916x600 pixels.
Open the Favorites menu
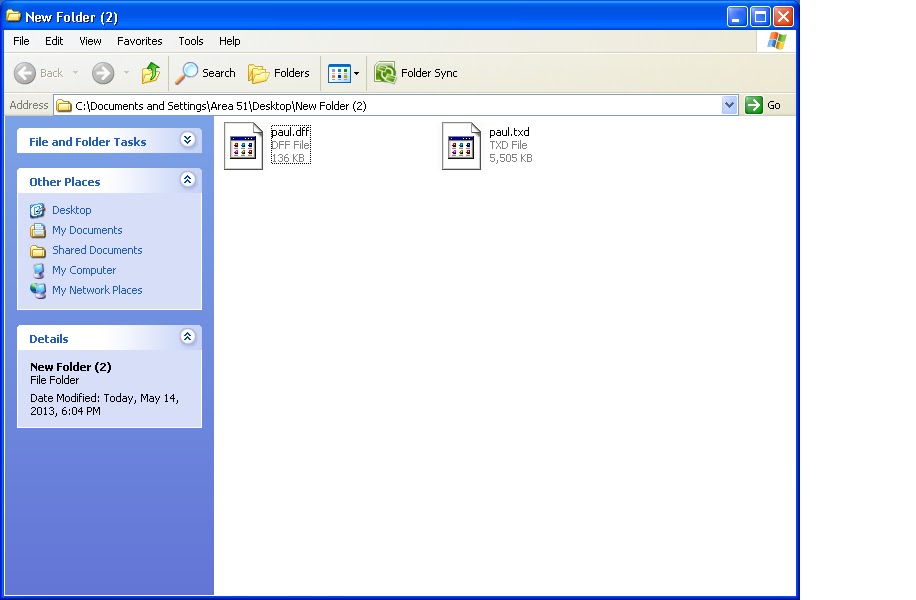pos(140,41)
